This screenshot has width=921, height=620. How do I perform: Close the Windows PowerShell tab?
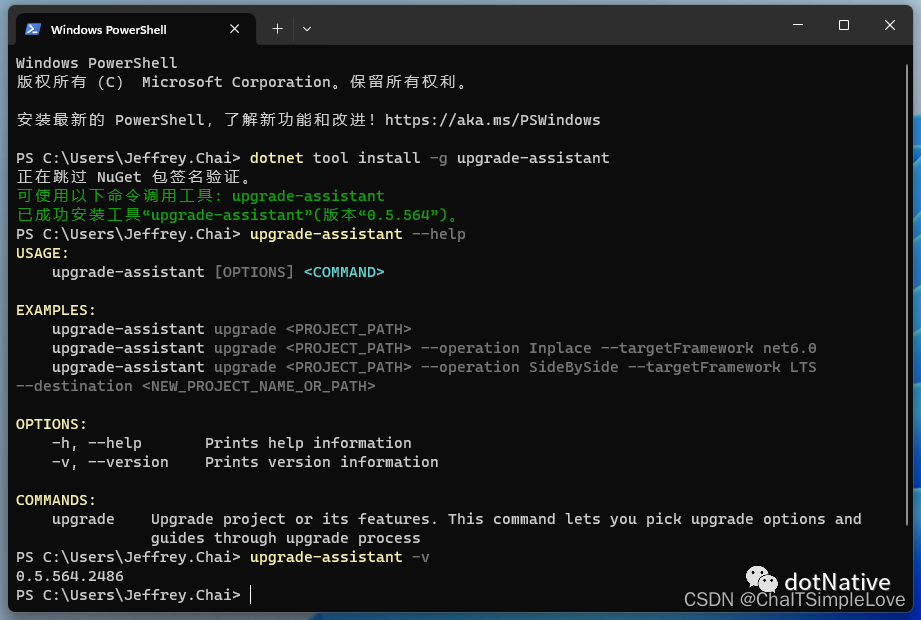tap(234, 29)
